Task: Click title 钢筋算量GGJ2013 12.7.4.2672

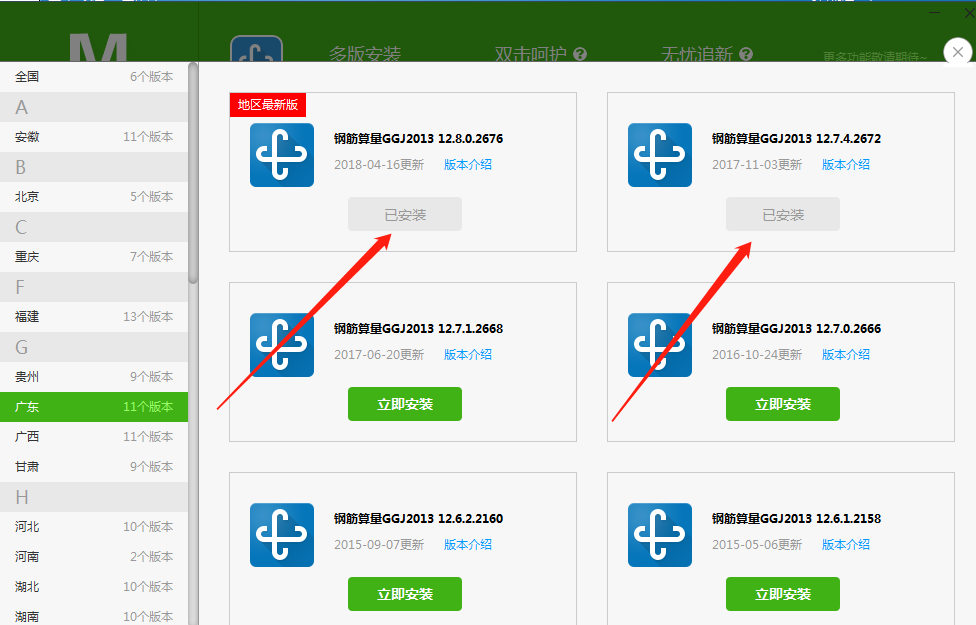Action: [x=796, y=138]
